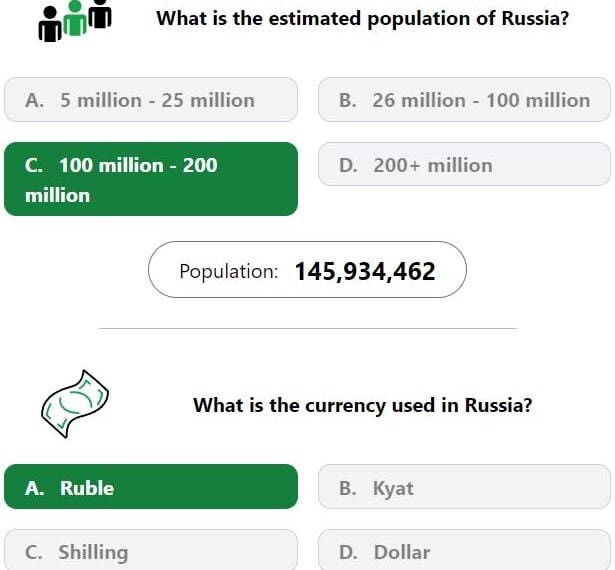Click the green banknote currency icon
This screenshot has width=615, height=570.
(75, 404)
